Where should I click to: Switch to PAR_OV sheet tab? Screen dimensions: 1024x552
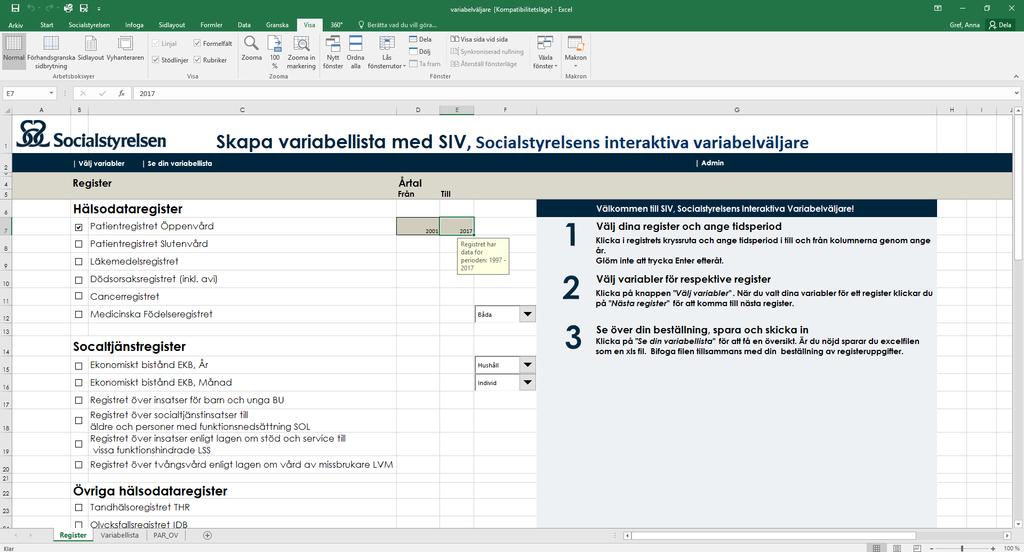(x=166, y=535)
